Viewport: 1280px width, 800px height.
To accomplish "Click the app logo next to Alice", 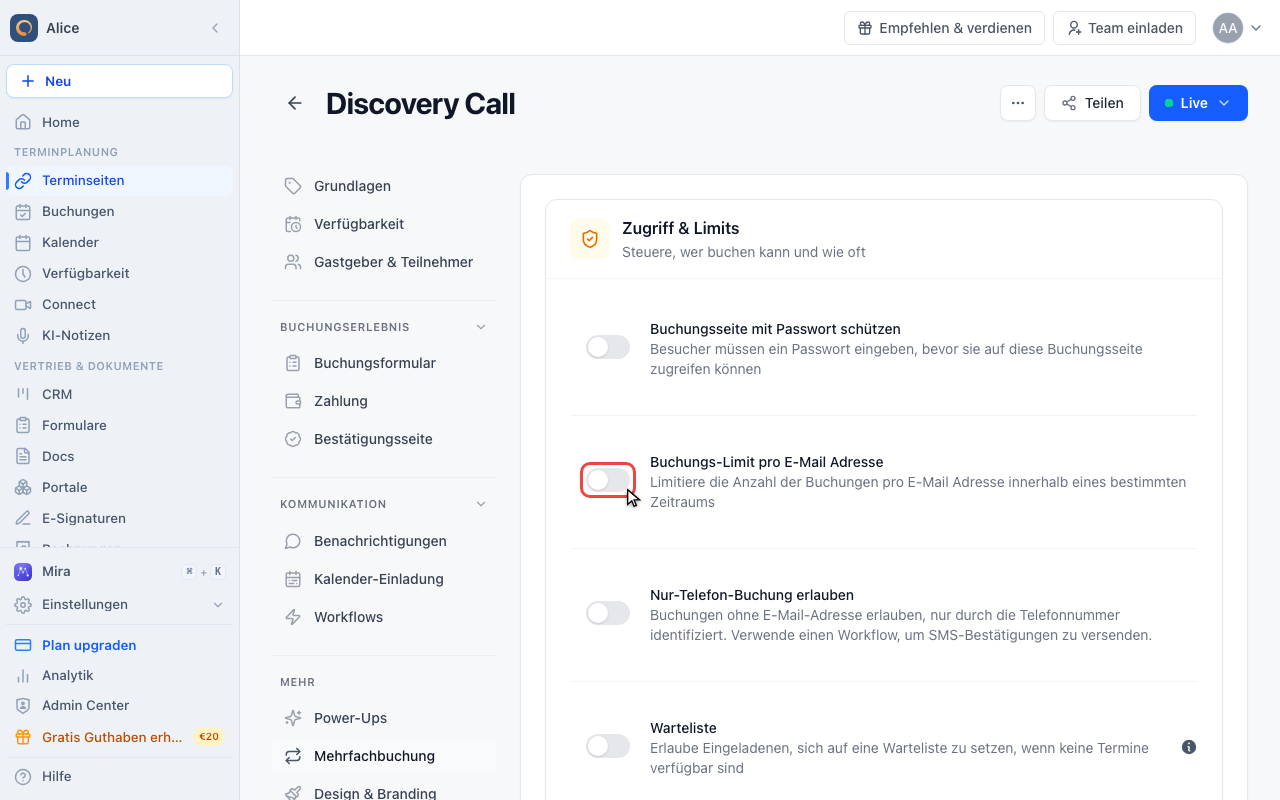I will tap(24, 28).
